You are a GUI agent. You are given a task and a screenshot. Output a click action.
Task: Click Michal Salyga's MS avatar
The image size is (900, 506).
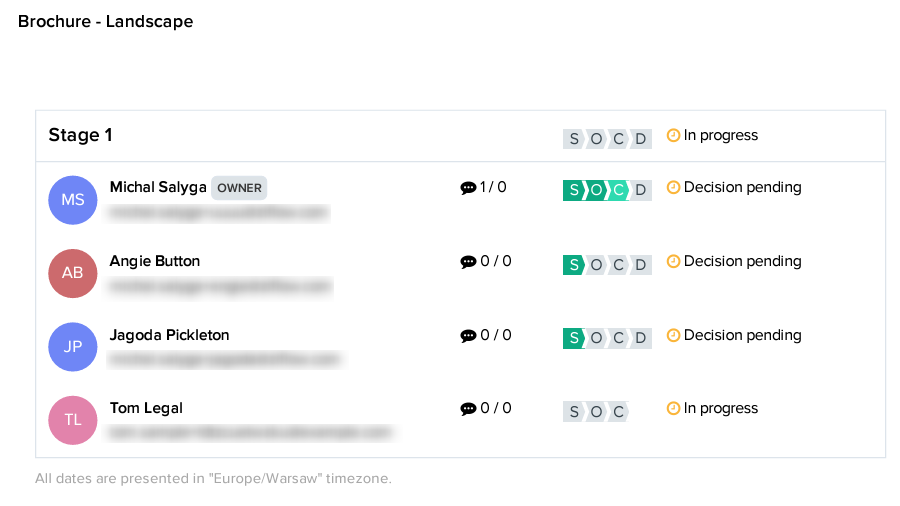tap(73, 200)
